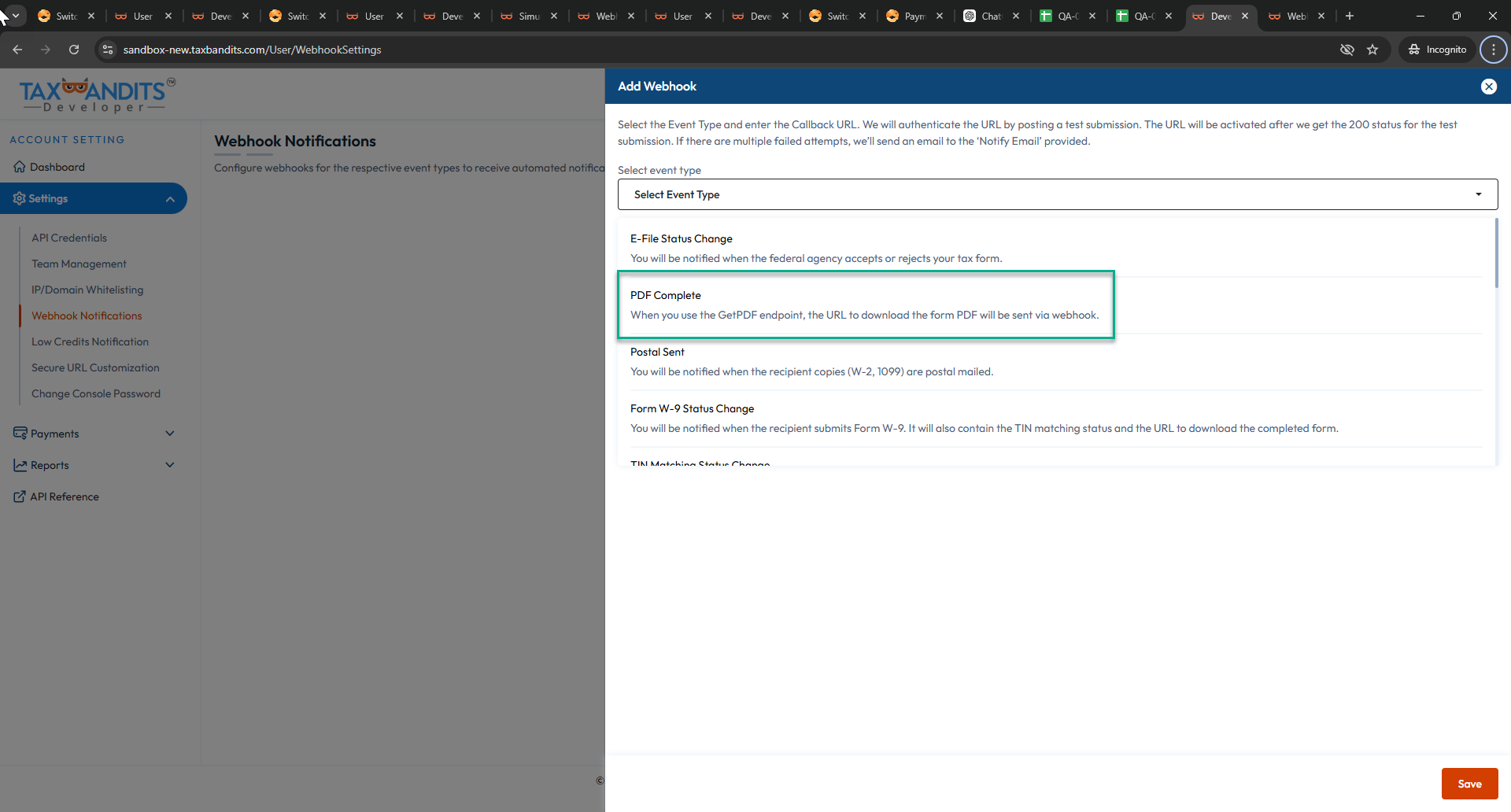The height and width of the screenshot is (812, 1511).
Task: Open API Credentials settings
Action: (69, 238)
